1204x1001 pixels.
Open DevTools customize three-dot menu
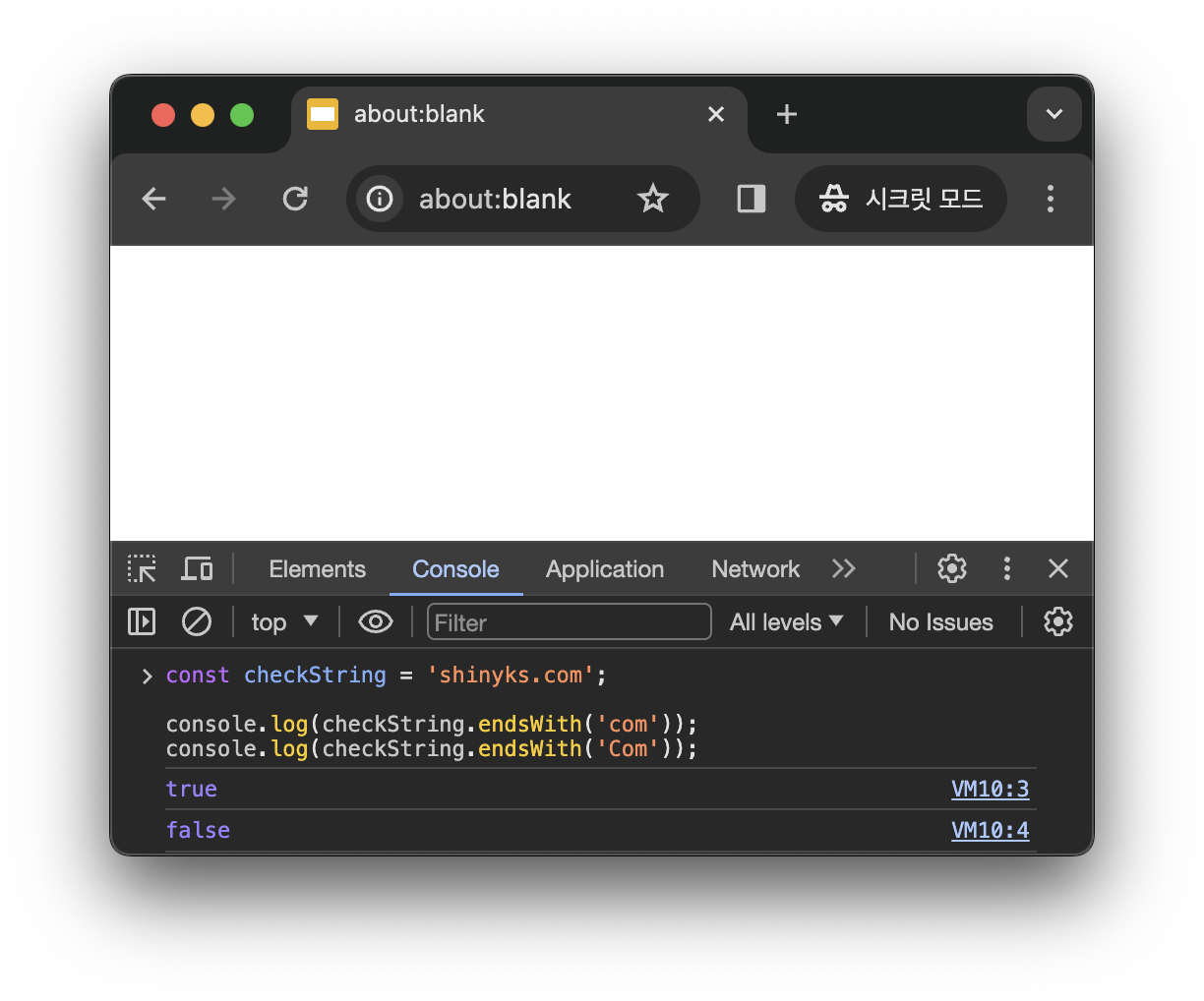coord(1006,568)
